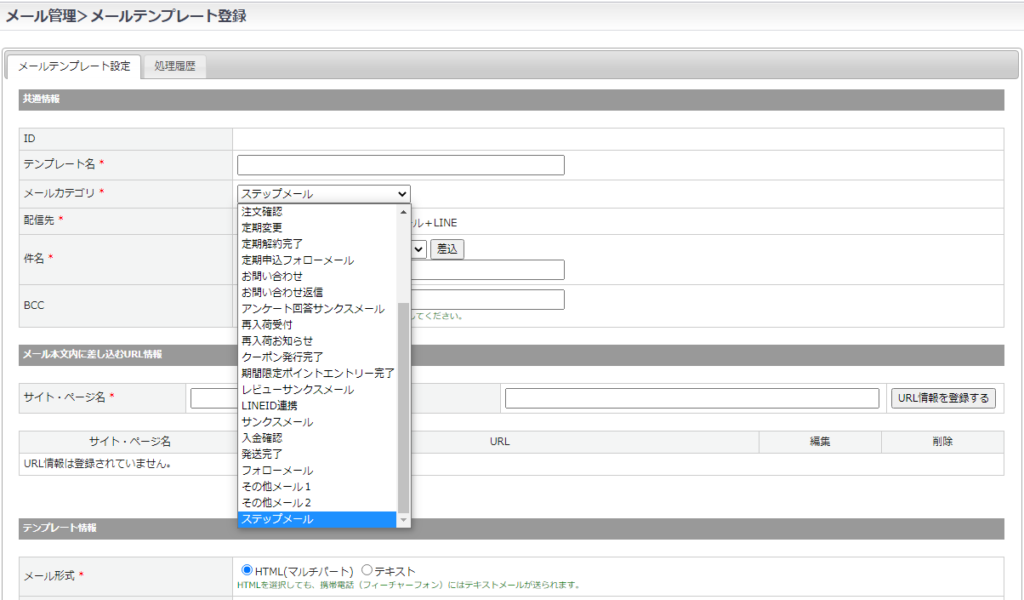This screenshot has width=1024, height=600.
Task: Pick 入金確認 from the dropdown
Action: pyautogui.click(x=262, y=438)
